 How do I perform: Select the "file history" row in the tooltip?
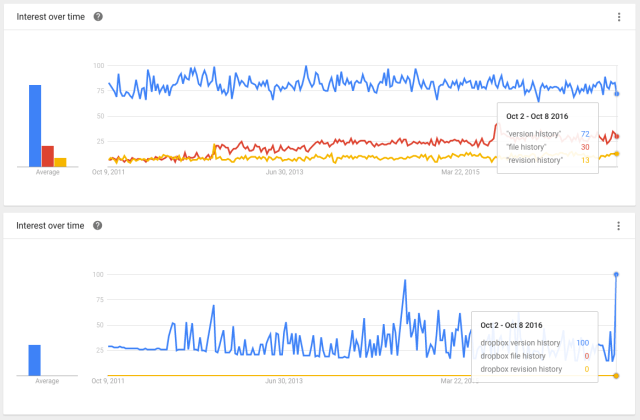[x=532, y=146]
